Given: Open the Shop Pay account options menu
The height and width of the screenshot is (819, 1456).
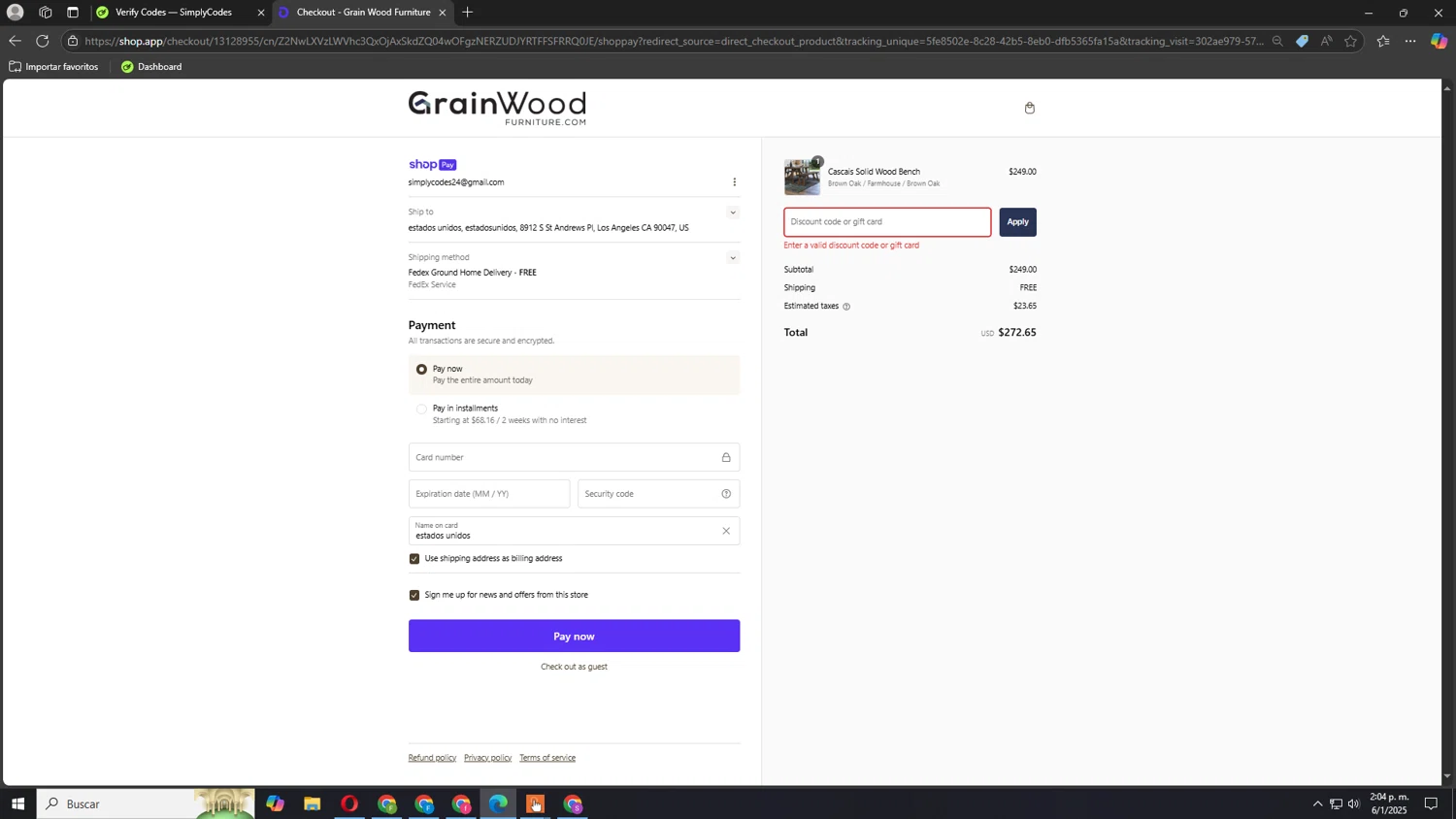Looking at the screenshot, I should tap(734, 182).
